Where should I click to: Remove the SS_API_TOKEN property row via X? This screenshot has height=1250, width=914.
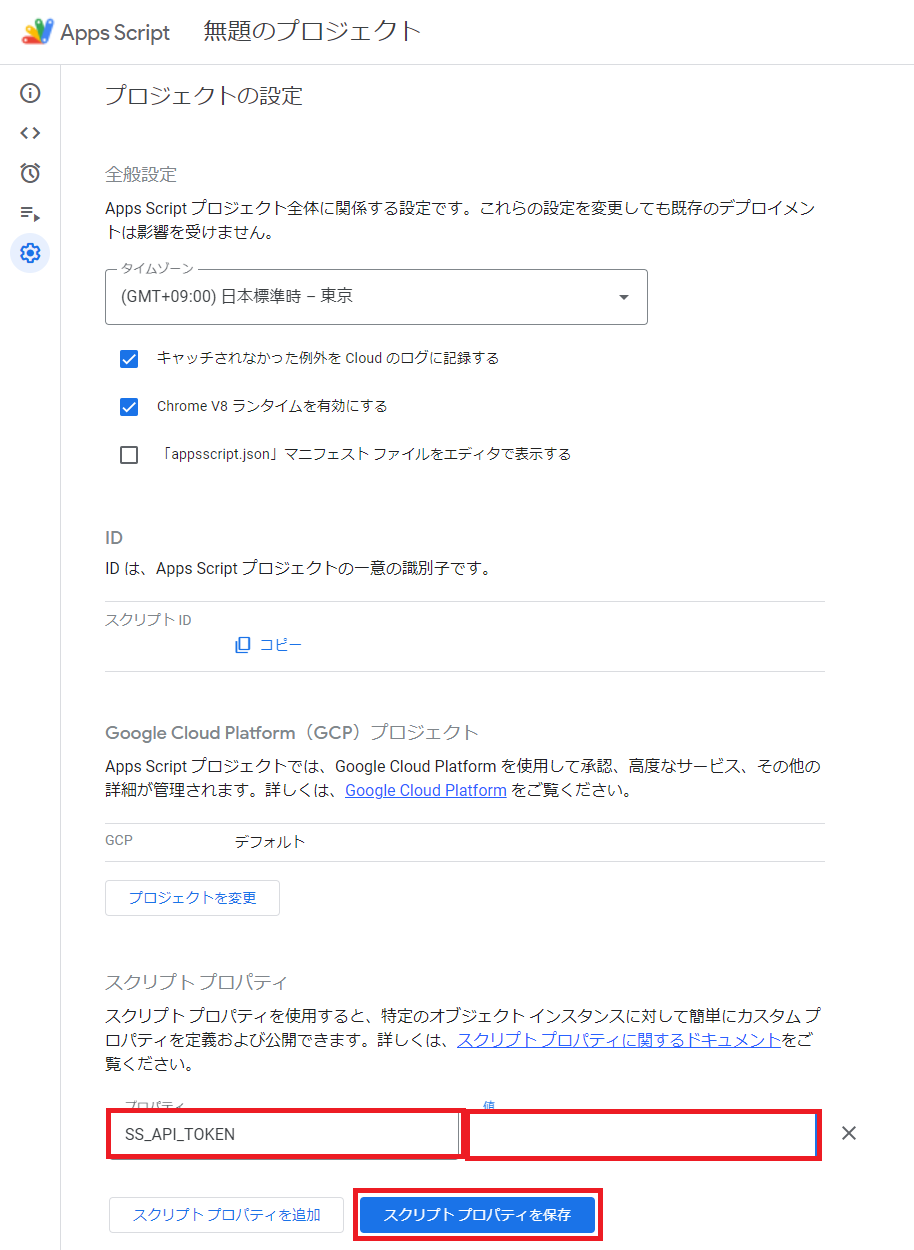(x=849, y=1133)
